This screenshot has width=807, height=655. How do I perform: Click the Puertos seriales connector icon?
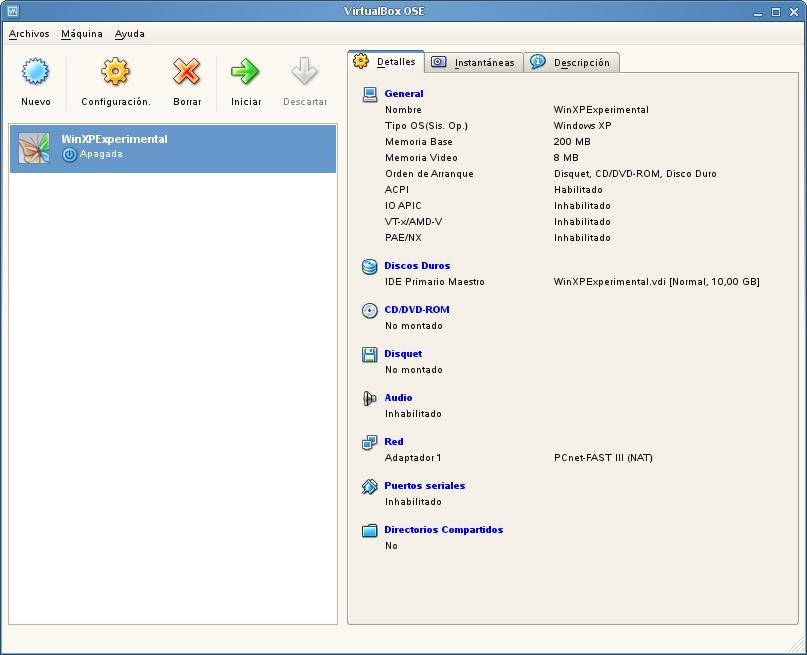tap(370, 486)
